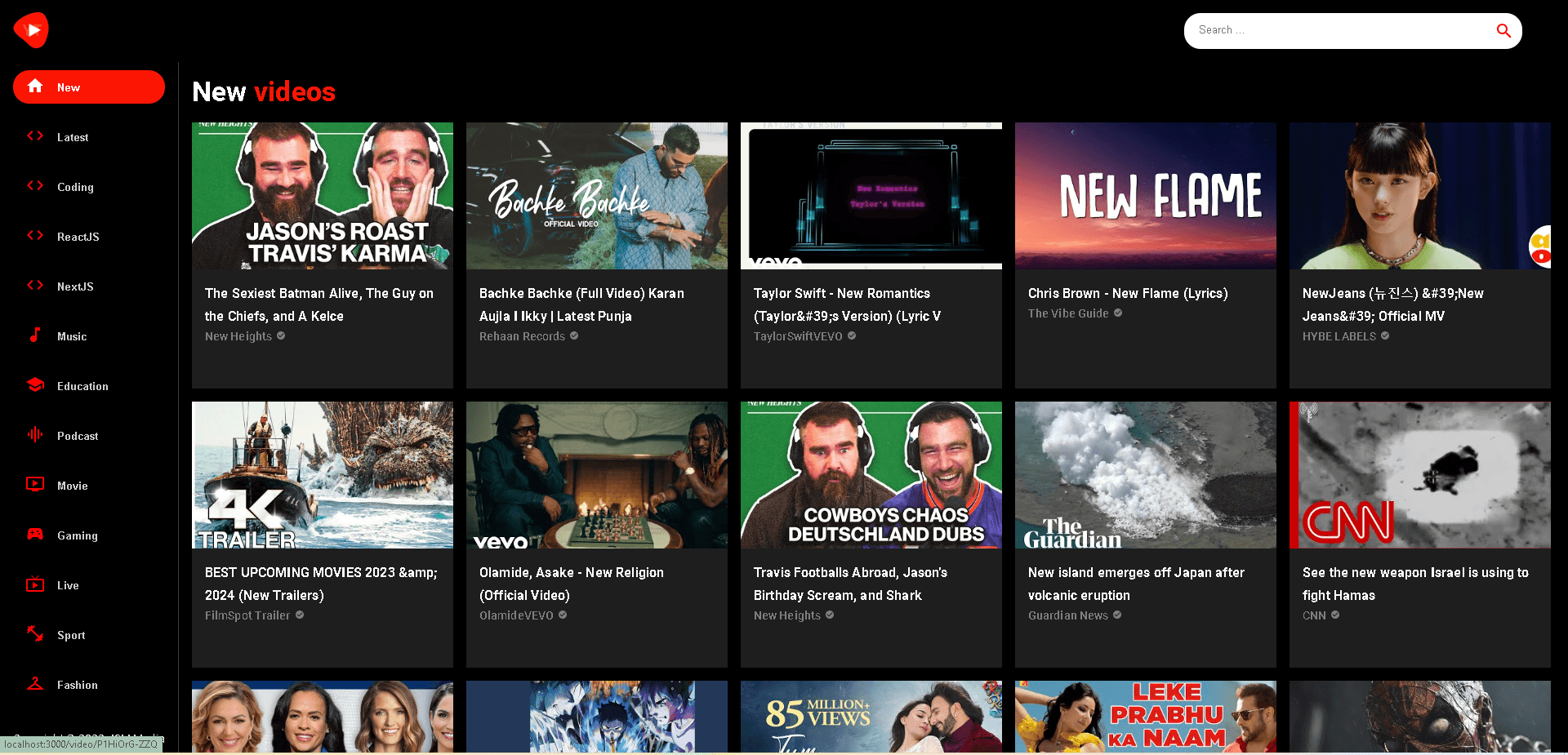Click the Gaming controller icon
Image resolution: width=1568 pixels, height=755 pixels.
pos(35,534)
